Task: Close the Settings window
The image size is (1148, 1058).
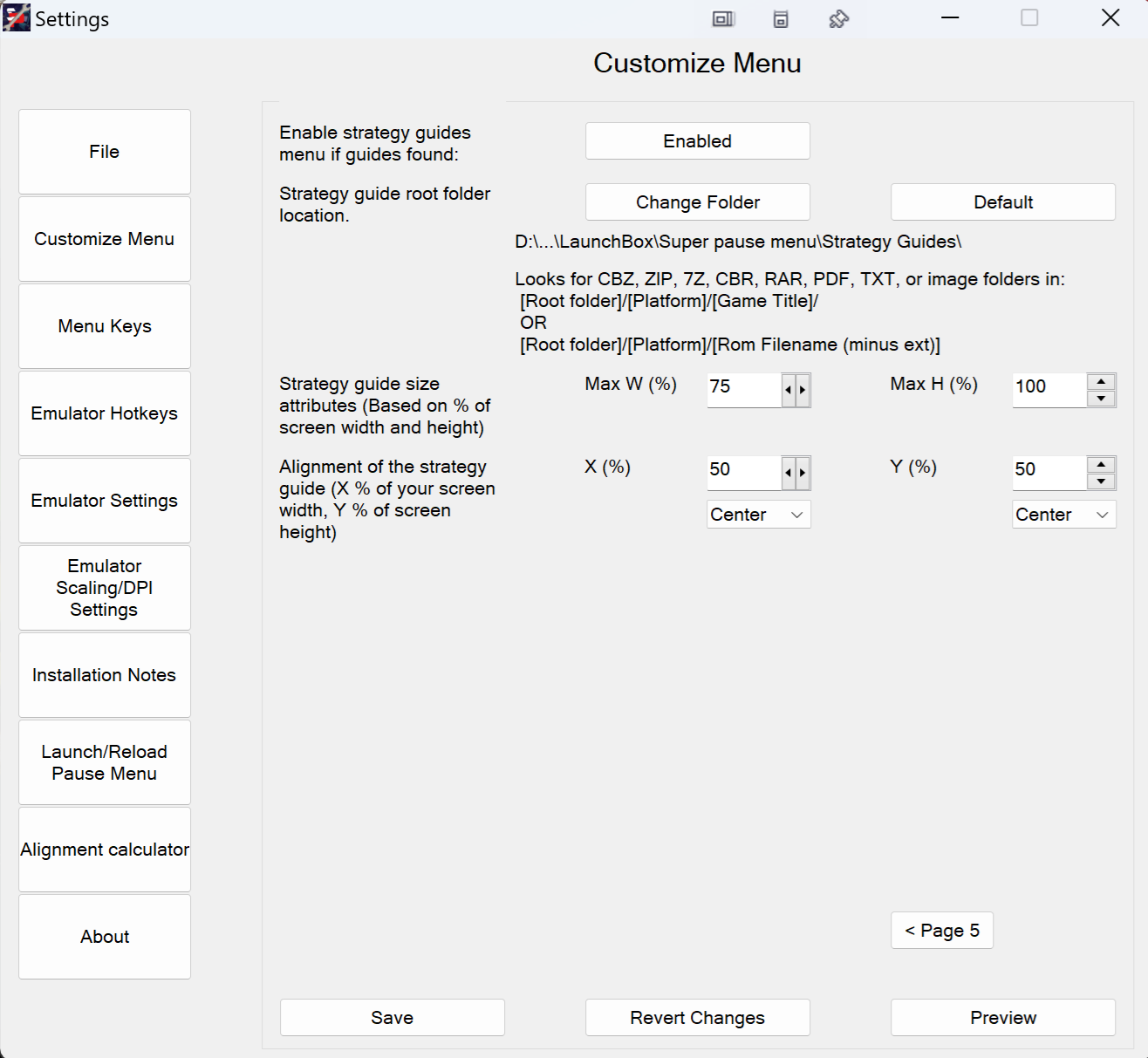Action: (1110, 18)
